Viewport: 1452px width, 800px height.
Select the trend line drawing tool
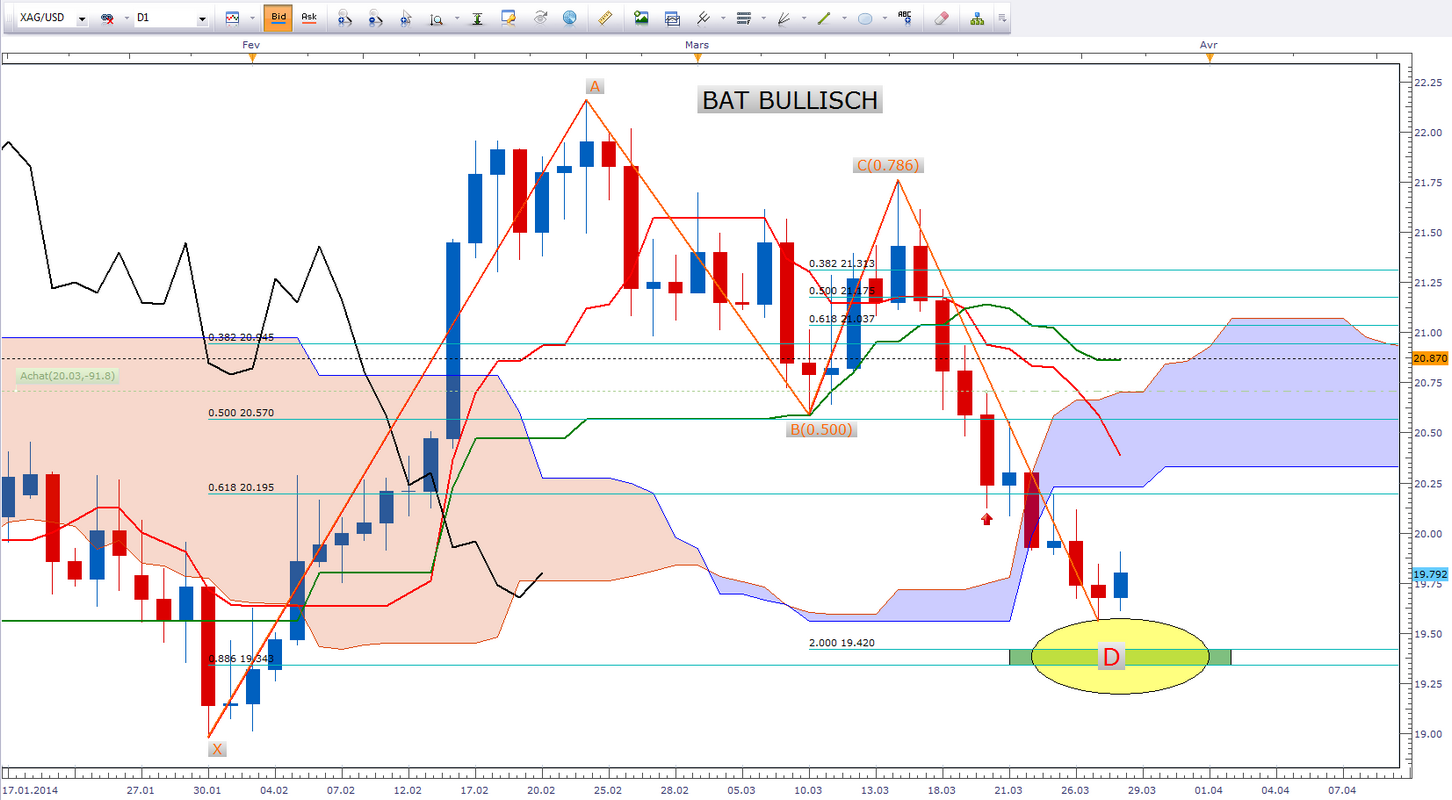pos(826,18)
